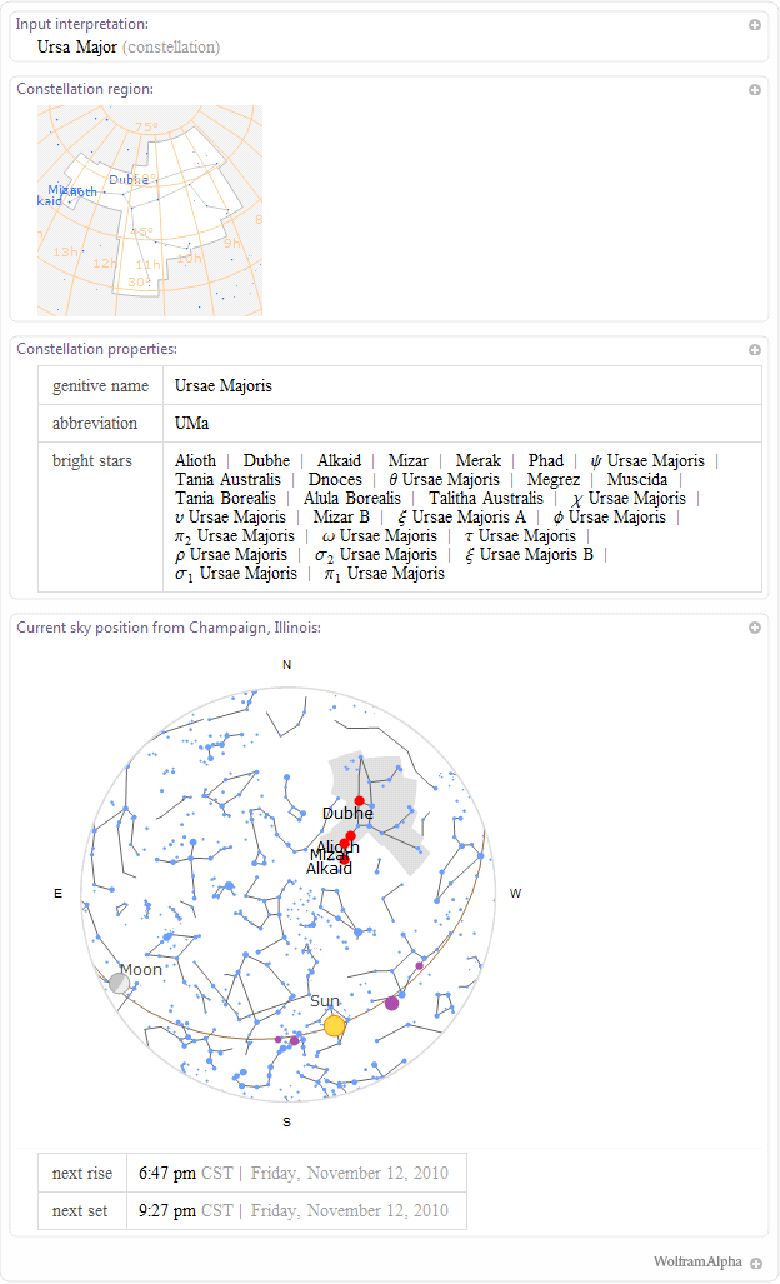Image resolution: width=780 pixels, height=1284 pixels.
Task: Click the Moon icon on sky chart
Action: [x=120, y=982]
